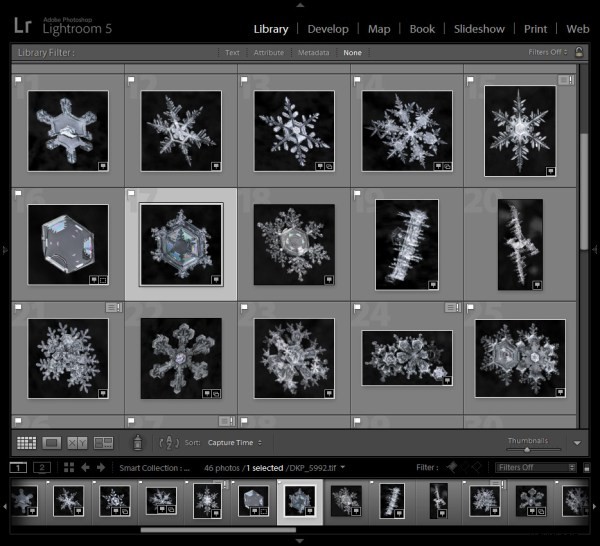The height and width of the screenshot is (546, 600).
Task: Open the second window '2' display button
Action: (x=42, y=468)
